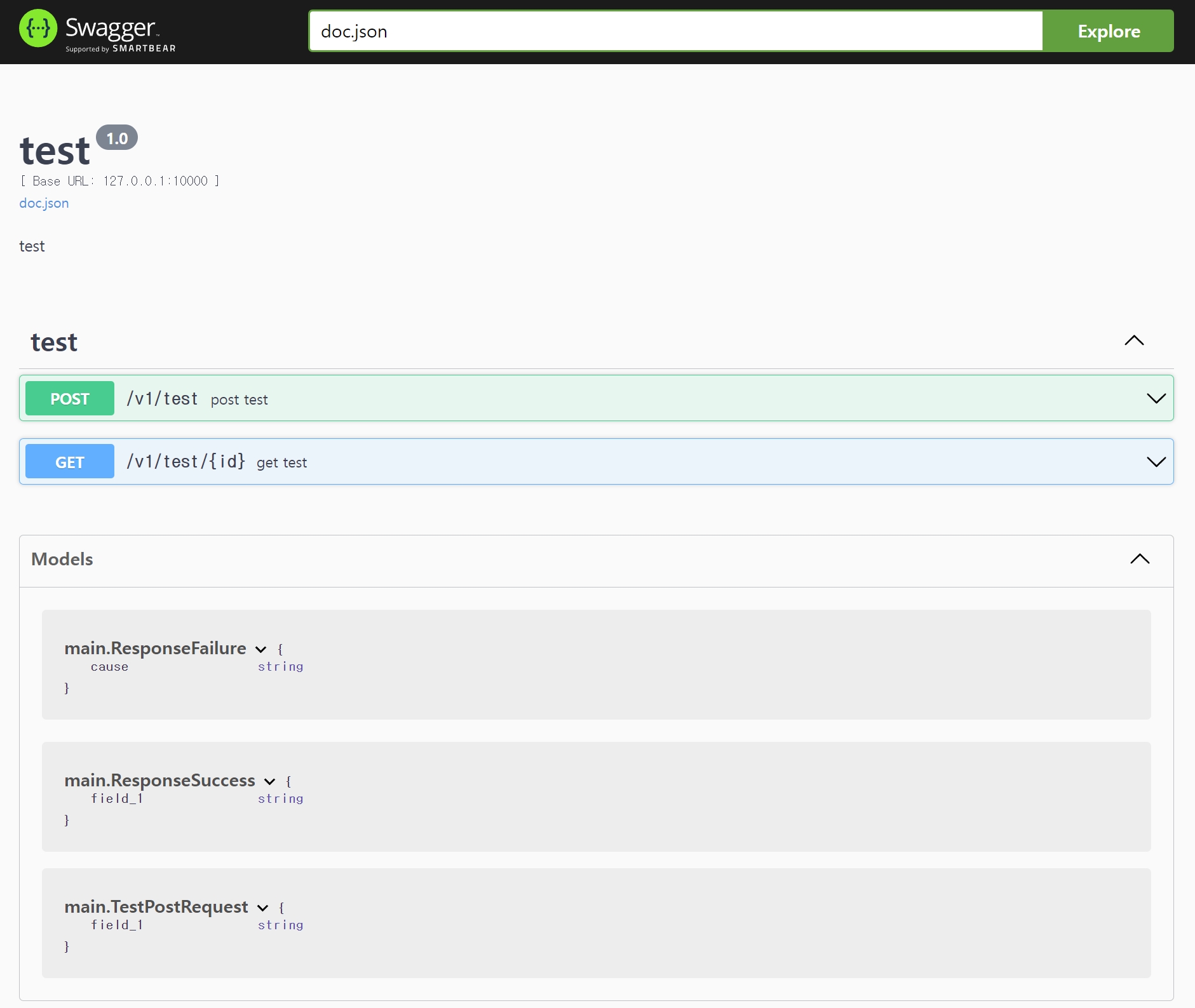Image resolution: width=1195 pixels, height=1008 pixels.
Task: Click the blue GET method badge
Action: (x=70, y=462)
